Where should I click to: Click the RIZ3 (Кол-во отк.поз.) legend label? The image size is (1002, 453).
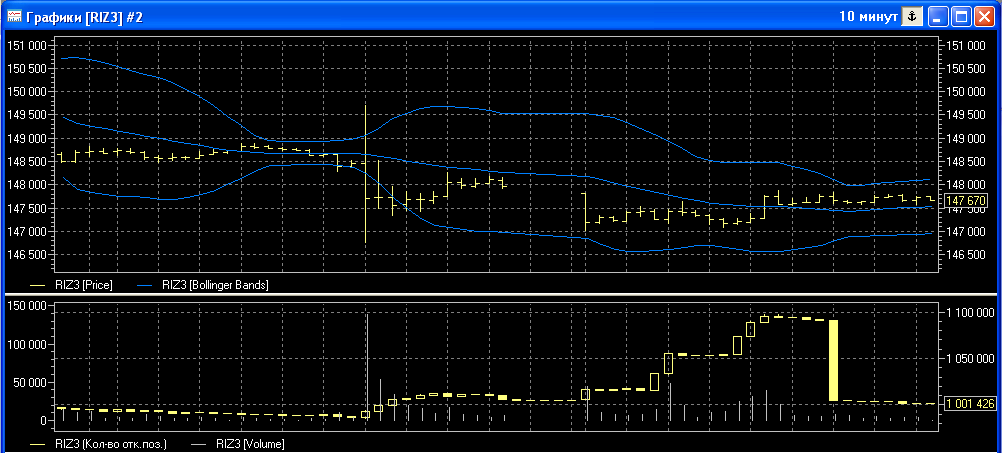(x=110, y=442)
